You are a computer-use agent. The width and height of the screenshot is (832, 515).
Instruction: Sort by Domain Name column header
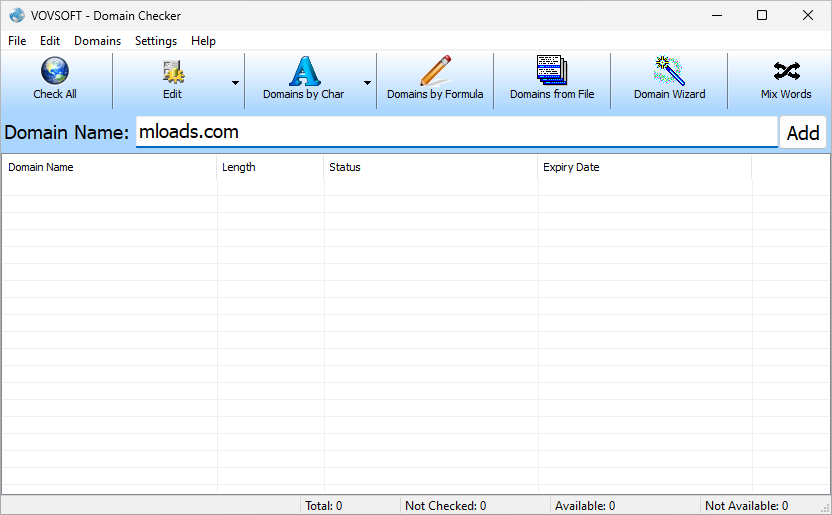109,167
